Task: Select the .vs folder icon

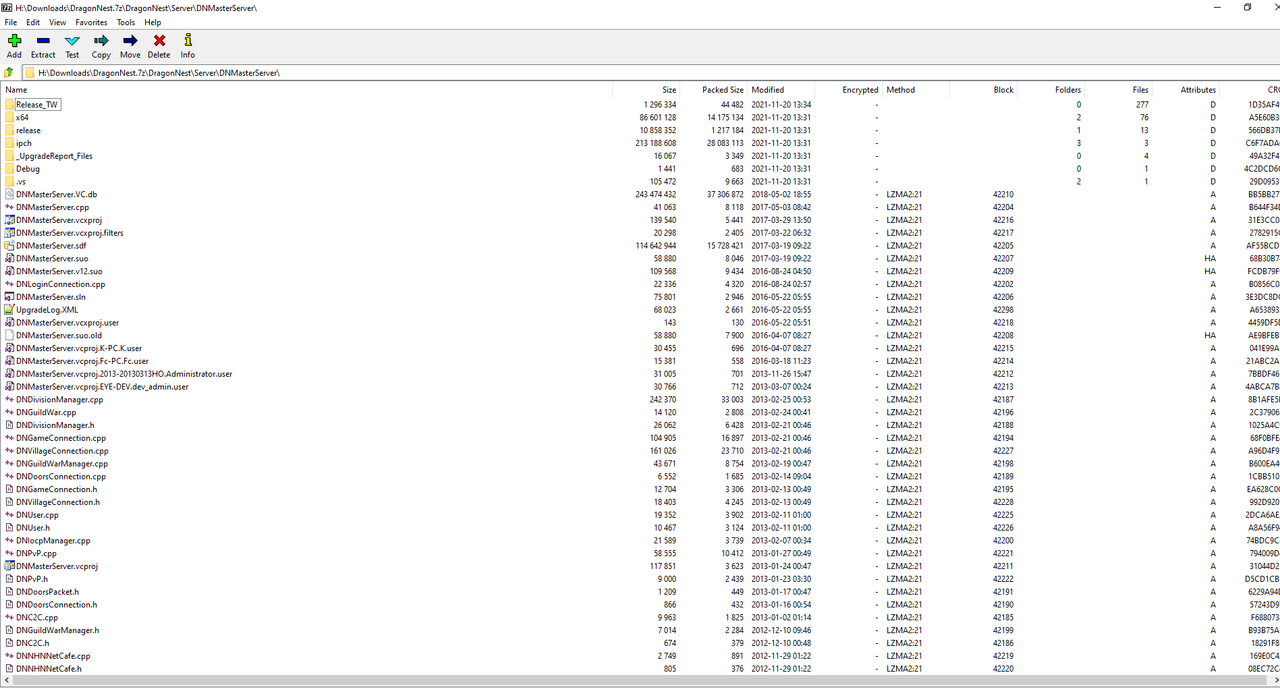Action: [x=9, y=182]
